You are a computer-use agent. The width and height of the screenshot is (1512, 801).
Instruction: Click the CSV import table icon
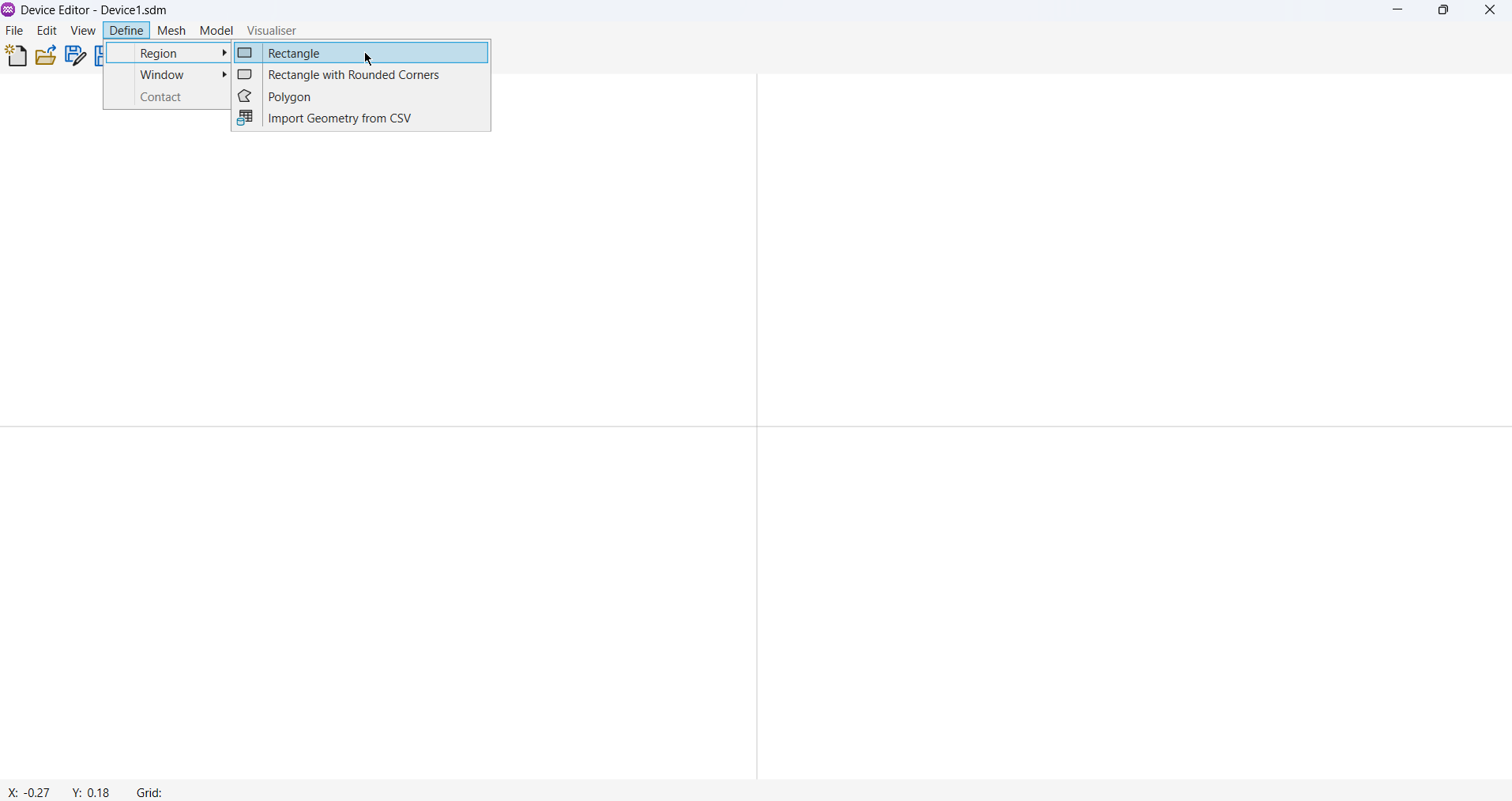246,119
